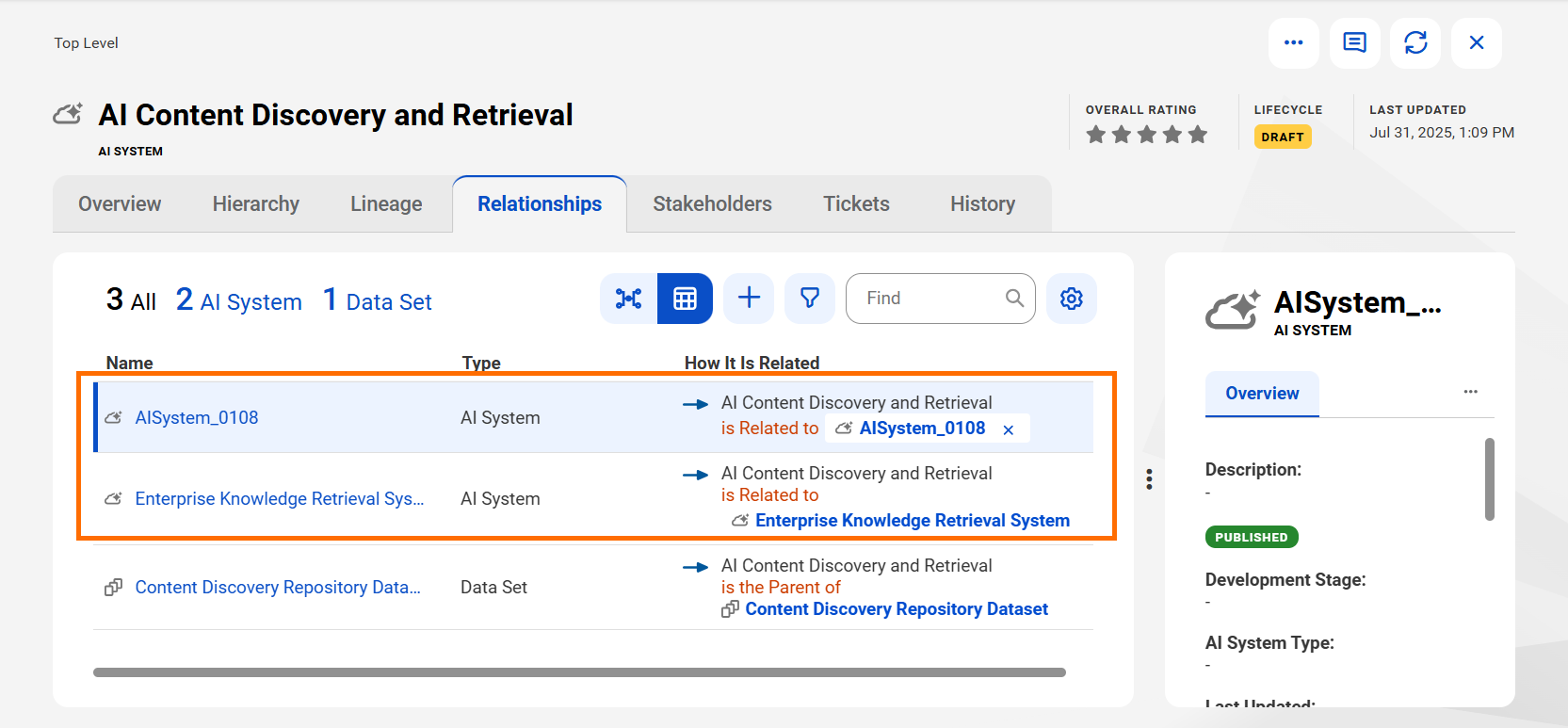This screenshot has width=1568, height=728.
Task: Add a new relationship with plus icon
Action: 749,299
